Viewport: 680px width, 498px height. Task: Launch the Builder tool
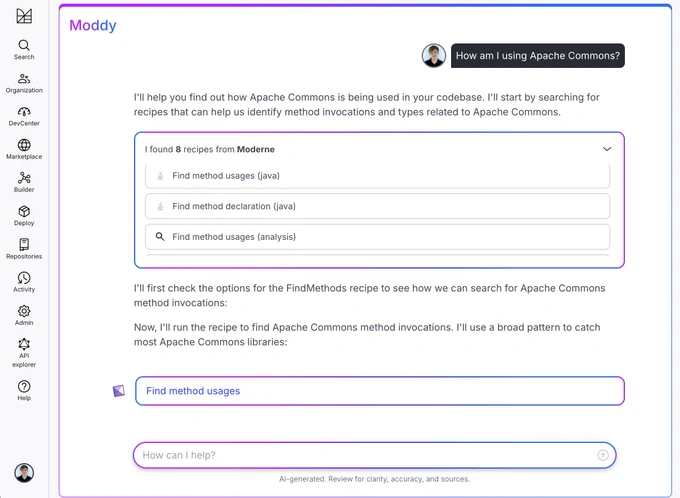point(24,183)
